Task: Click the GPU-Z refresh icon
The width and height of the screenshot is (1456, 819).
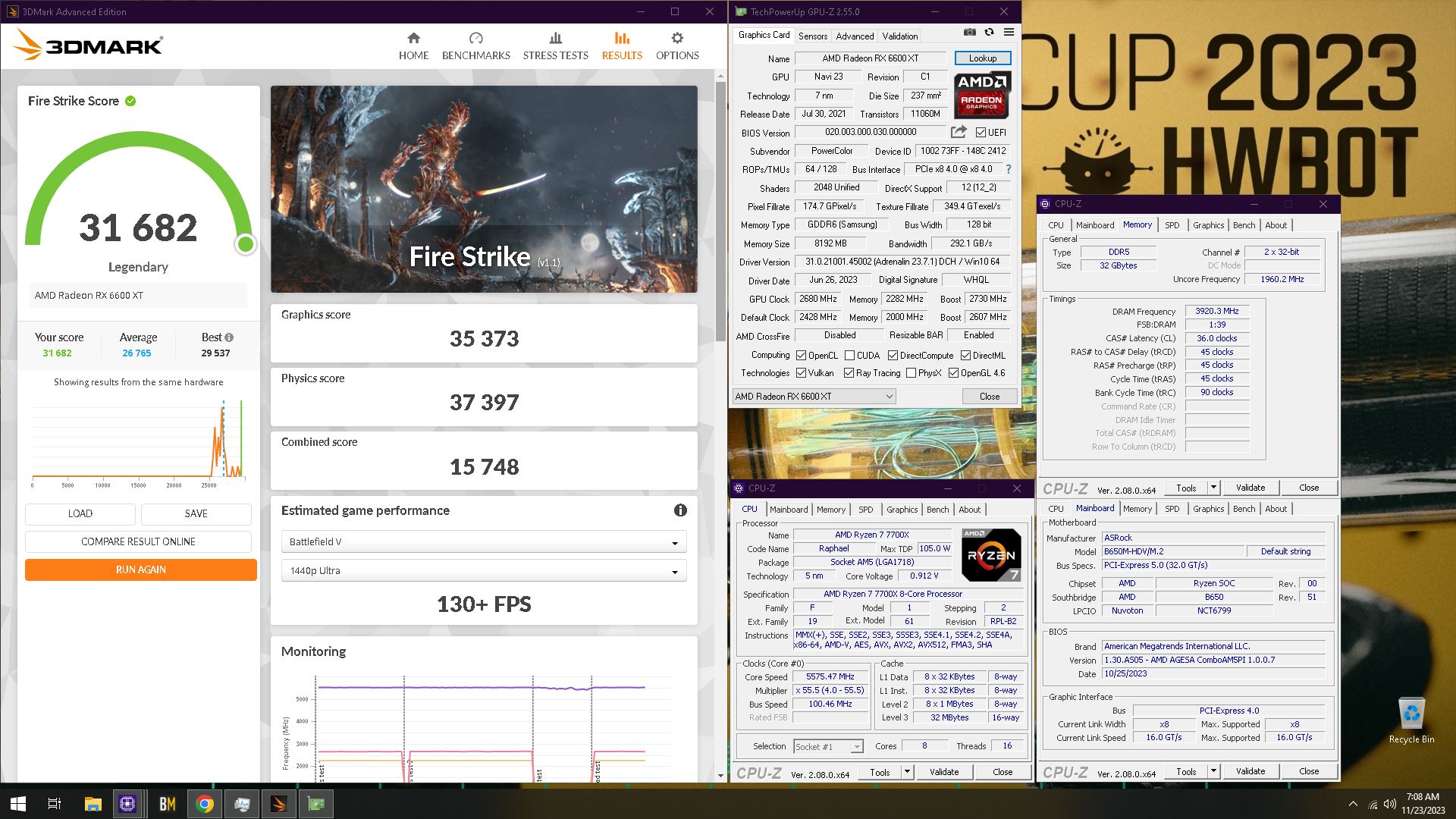Action: pos(989,32)
